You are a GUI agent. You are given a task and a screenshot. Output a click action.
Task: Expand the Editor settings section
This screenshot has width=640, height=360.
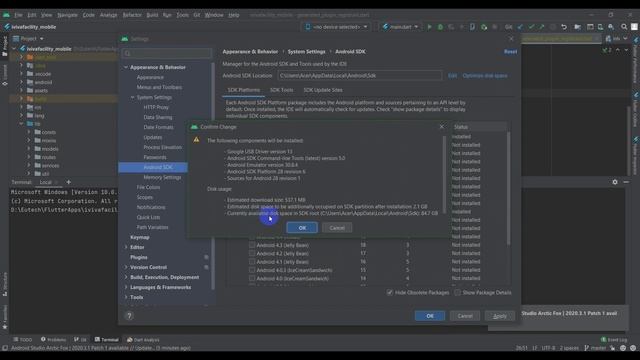126,247
